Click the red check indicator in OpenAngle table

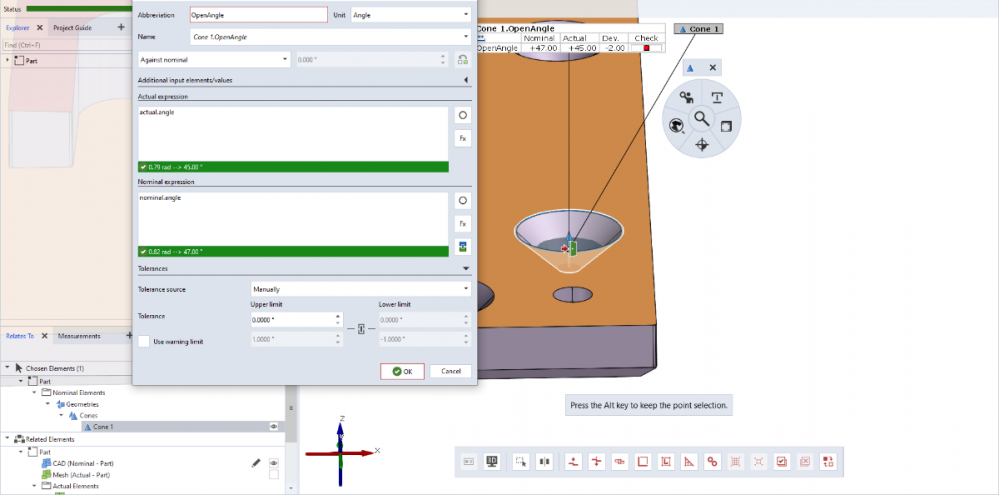[646, 47]
